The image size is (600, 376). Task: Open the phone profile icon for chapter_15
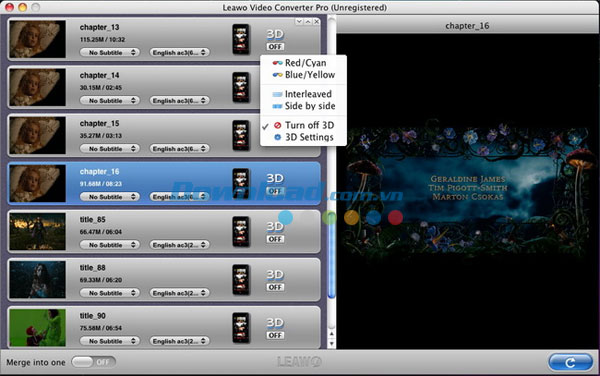pos(241,135)
